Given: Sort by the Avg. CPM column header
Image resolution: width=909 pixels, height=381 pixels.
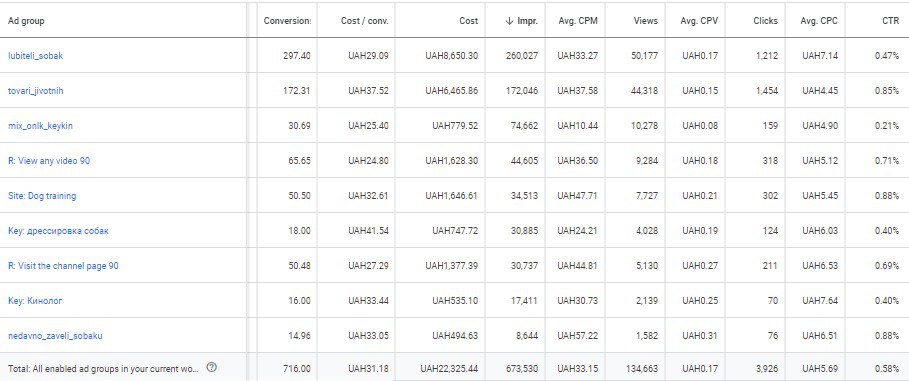Looking at the screenshot, I should tap(577, 21).
